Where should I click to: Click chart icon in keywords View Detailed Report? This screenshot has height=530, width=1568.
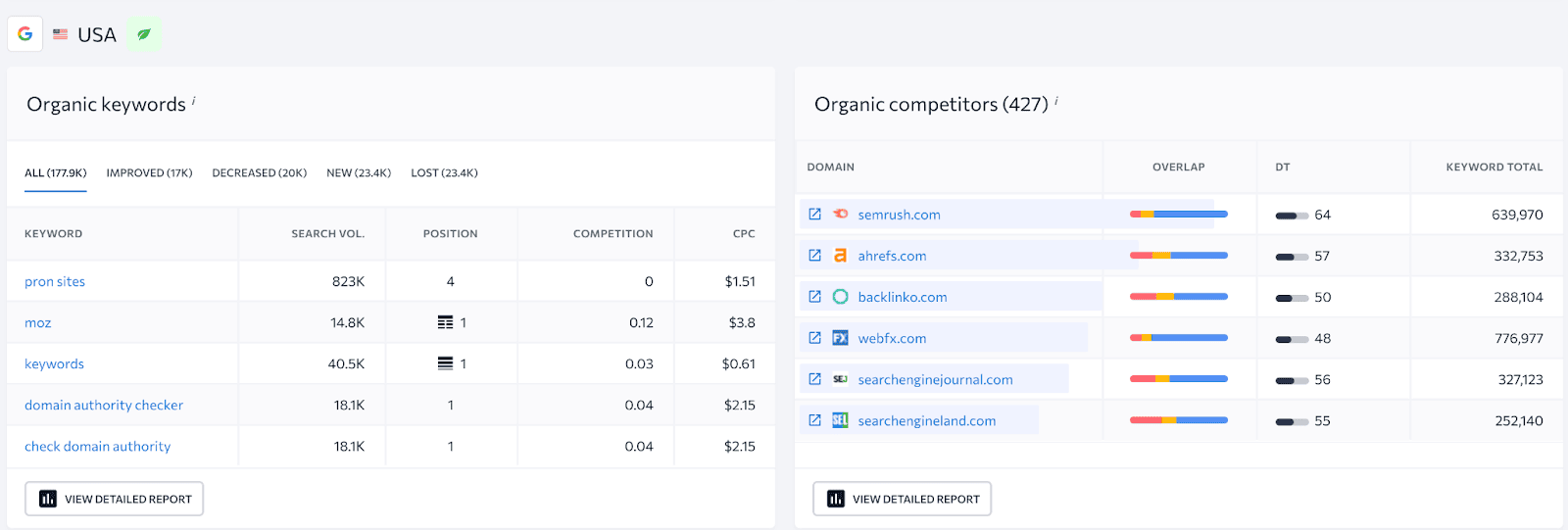point(48,499)
